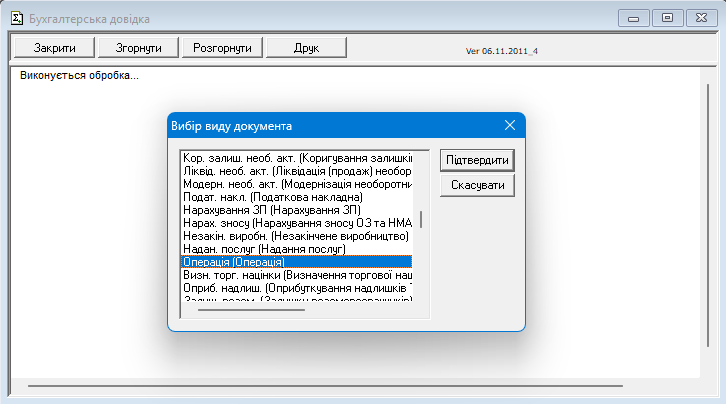The height and width of the screenshot is (404, 726).
Task: Choose Модерн. необ. акт. in list
Action: pyautogui.click(x=296, y=184)
